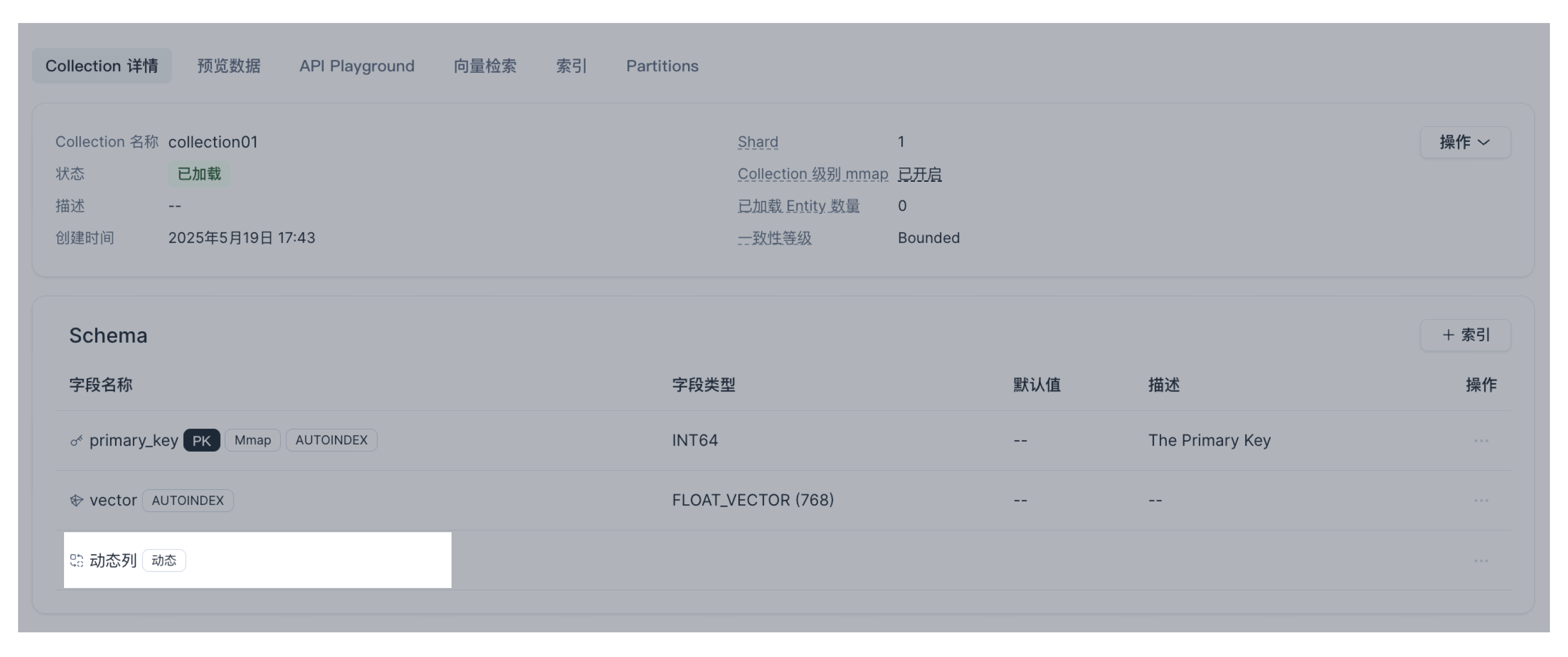Screen dimensions: 1568x657
Task: Open the Partitions tab
Action: pos(662,66)
